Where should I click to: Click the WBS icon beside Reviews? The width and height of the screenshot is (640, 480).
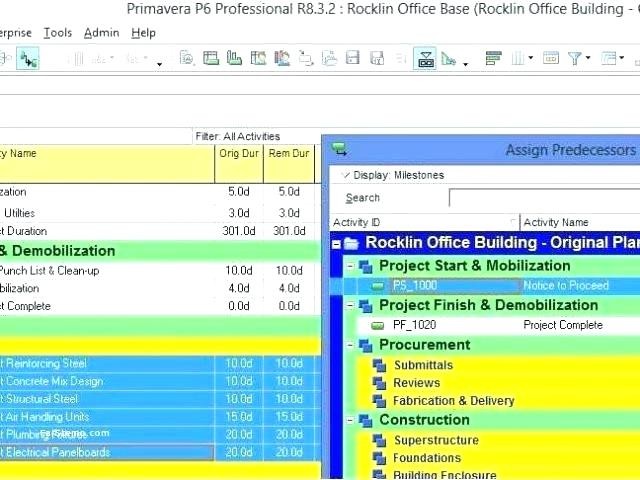380,383
